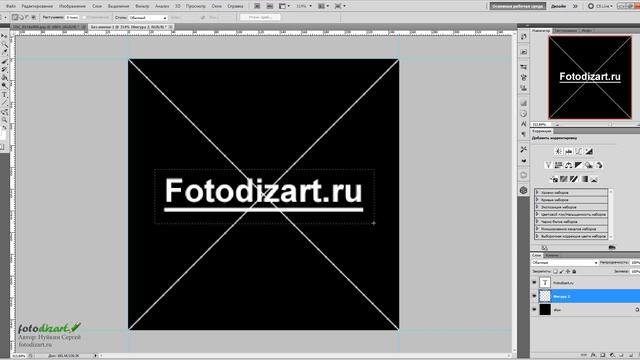The image size is (640, 360).
Task: Select the Move tool in the toolbox
Action: pos(4,36)
